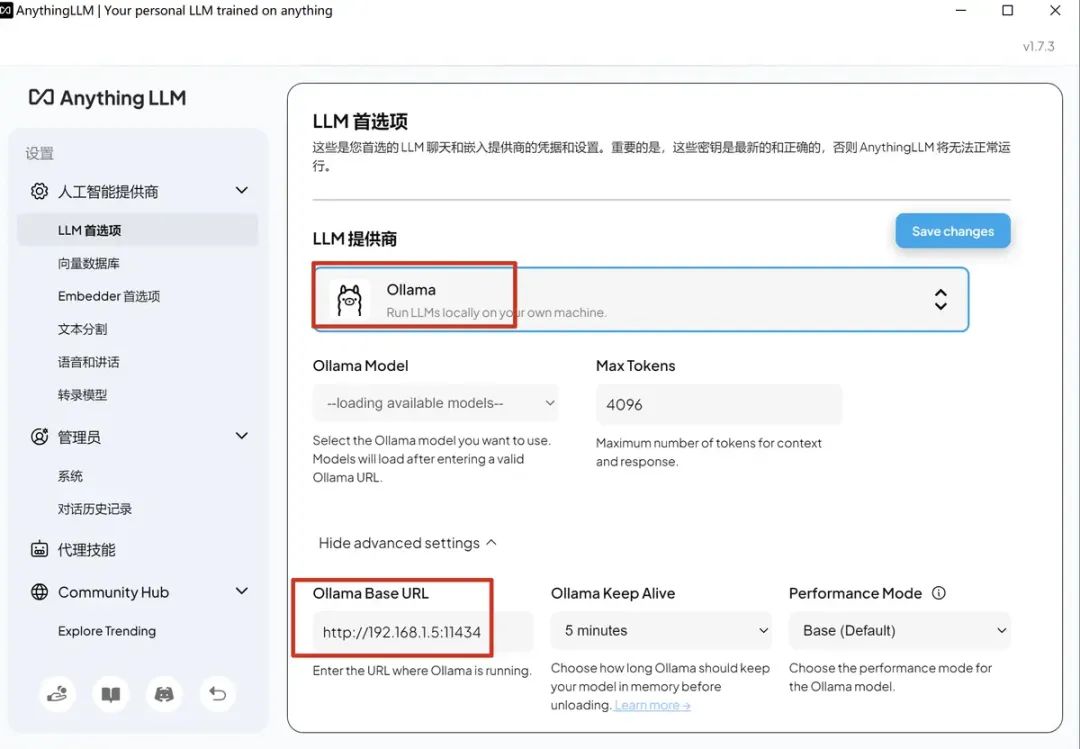The height and width of the screenshot is (749, 1080).
Task: Click the Performance Mode info icon
Action: 939,593
